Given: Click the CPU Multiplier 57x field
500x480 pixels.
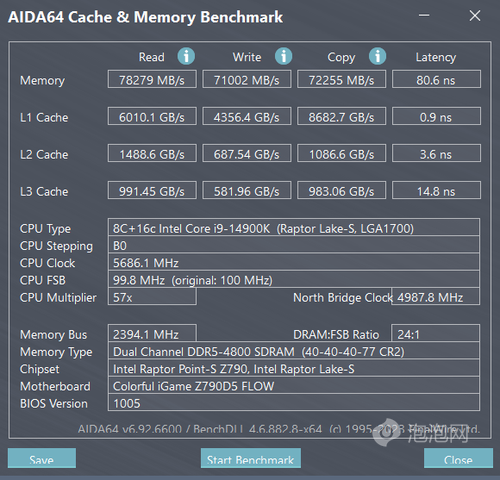Looking at the screenshot, I should [152, 297].
